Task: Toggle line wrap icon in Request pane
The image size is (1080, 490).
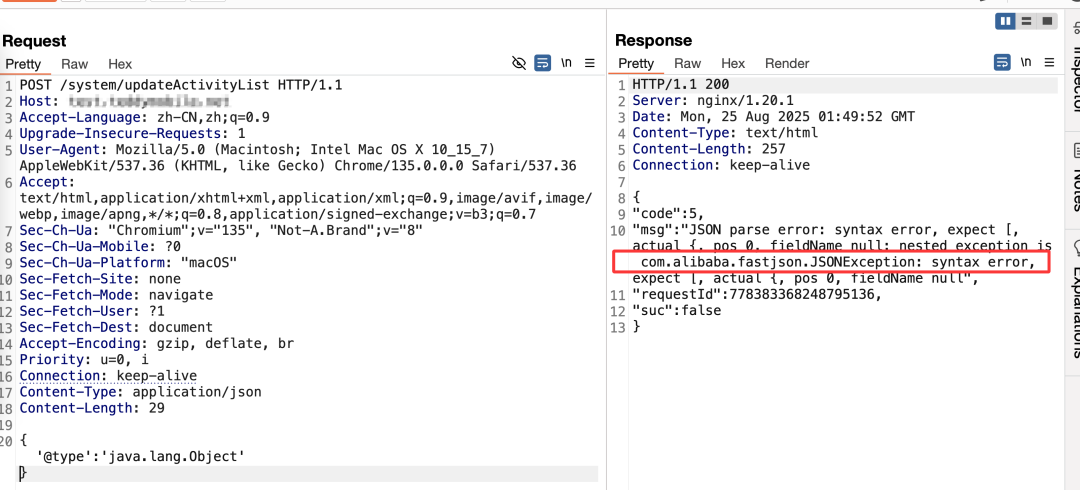Action: click(543, 63)
